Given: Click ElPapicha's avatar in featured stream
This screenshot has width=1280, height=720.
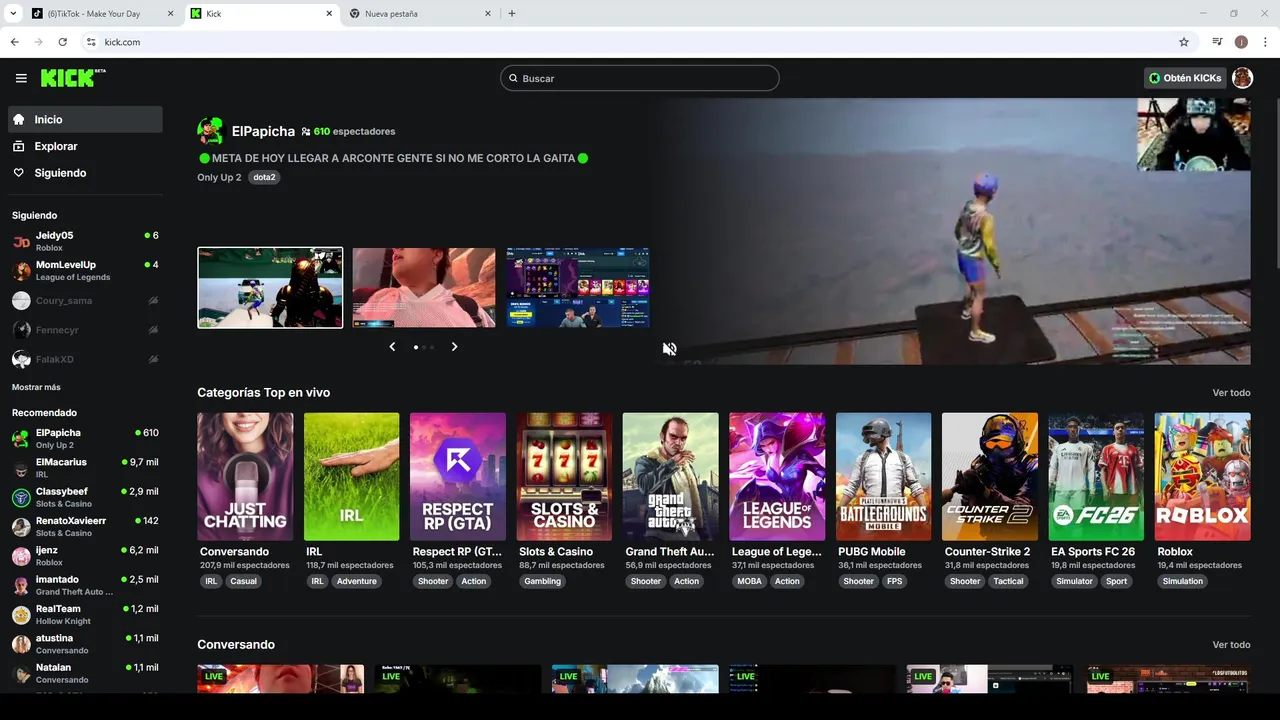Looking at the screenshot, I should click(x=210, y=131).
